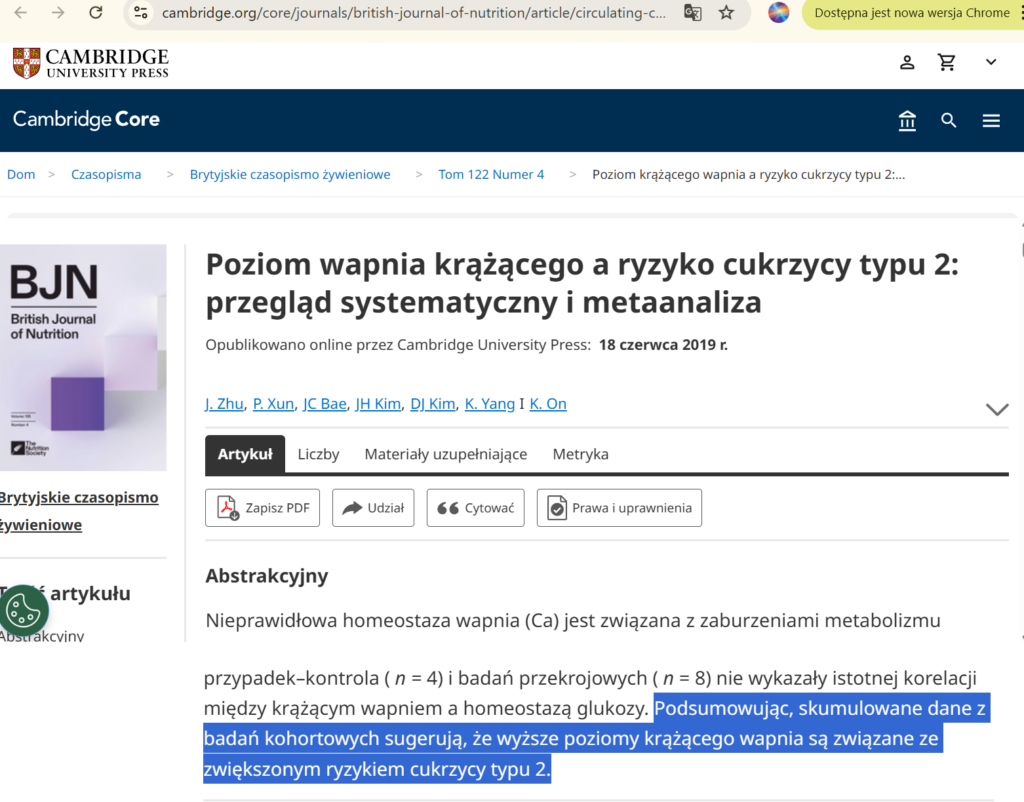Click the institution access building icon
This screenshot has width=1024, height=802.
click(907, 121)
